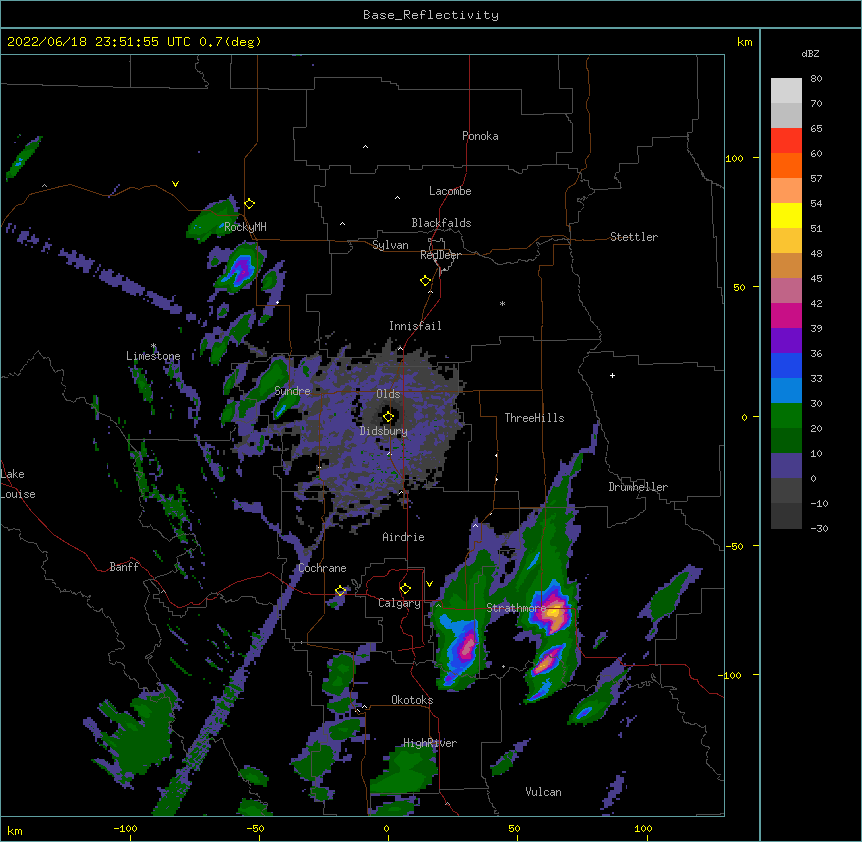Click the Limestone label
The height and width of the screenshot is (842, 862).
click(x=153, y=356)
